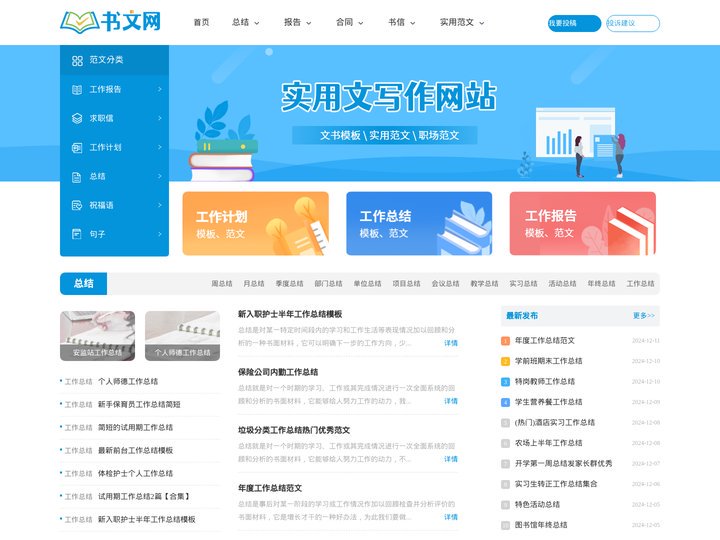
Task: Click the 工作报告 sidebar icon
Action: pyautogui.click(x=77, y=89)
